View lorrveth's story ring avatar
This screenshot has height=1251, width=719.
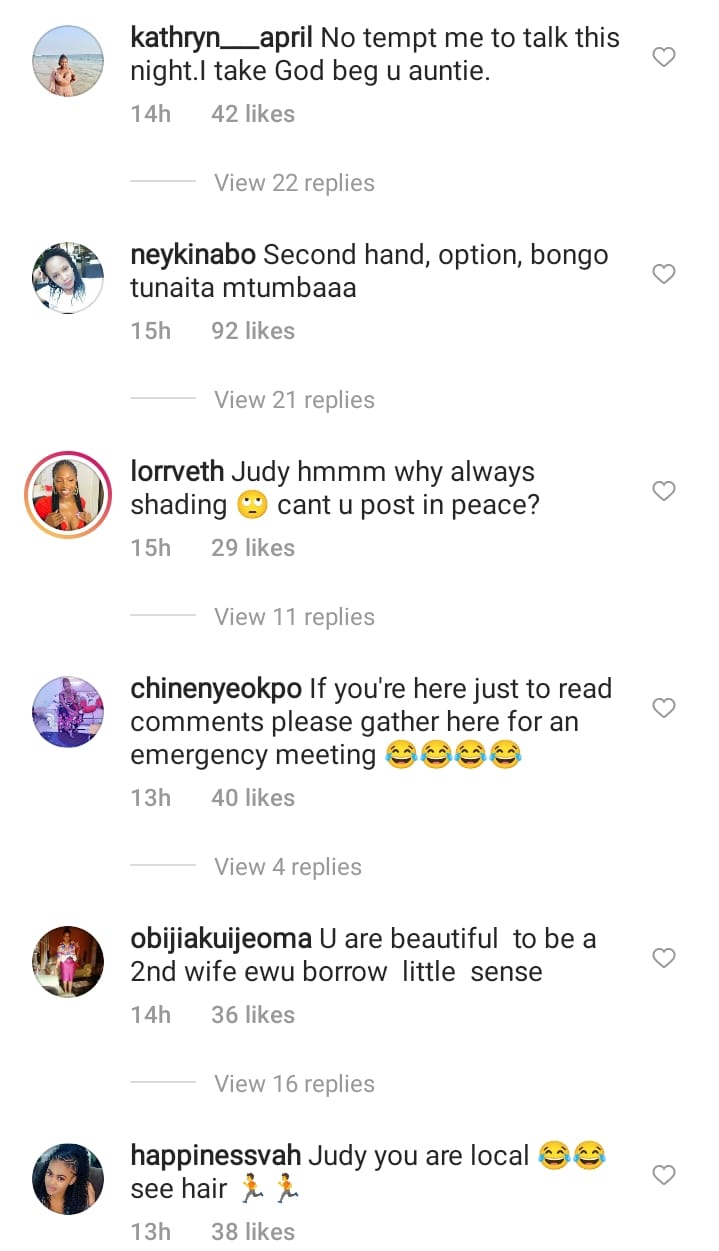click(x=68, y=494)
